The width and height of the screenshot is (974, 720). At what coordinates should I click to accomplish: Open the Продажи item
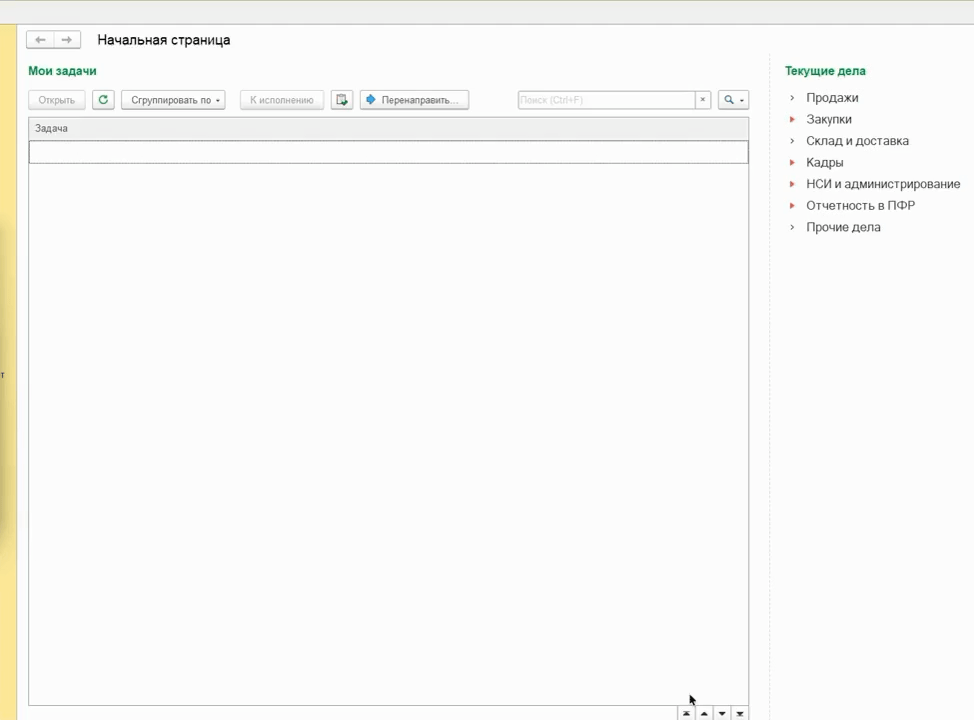click(x=832, y=98)
